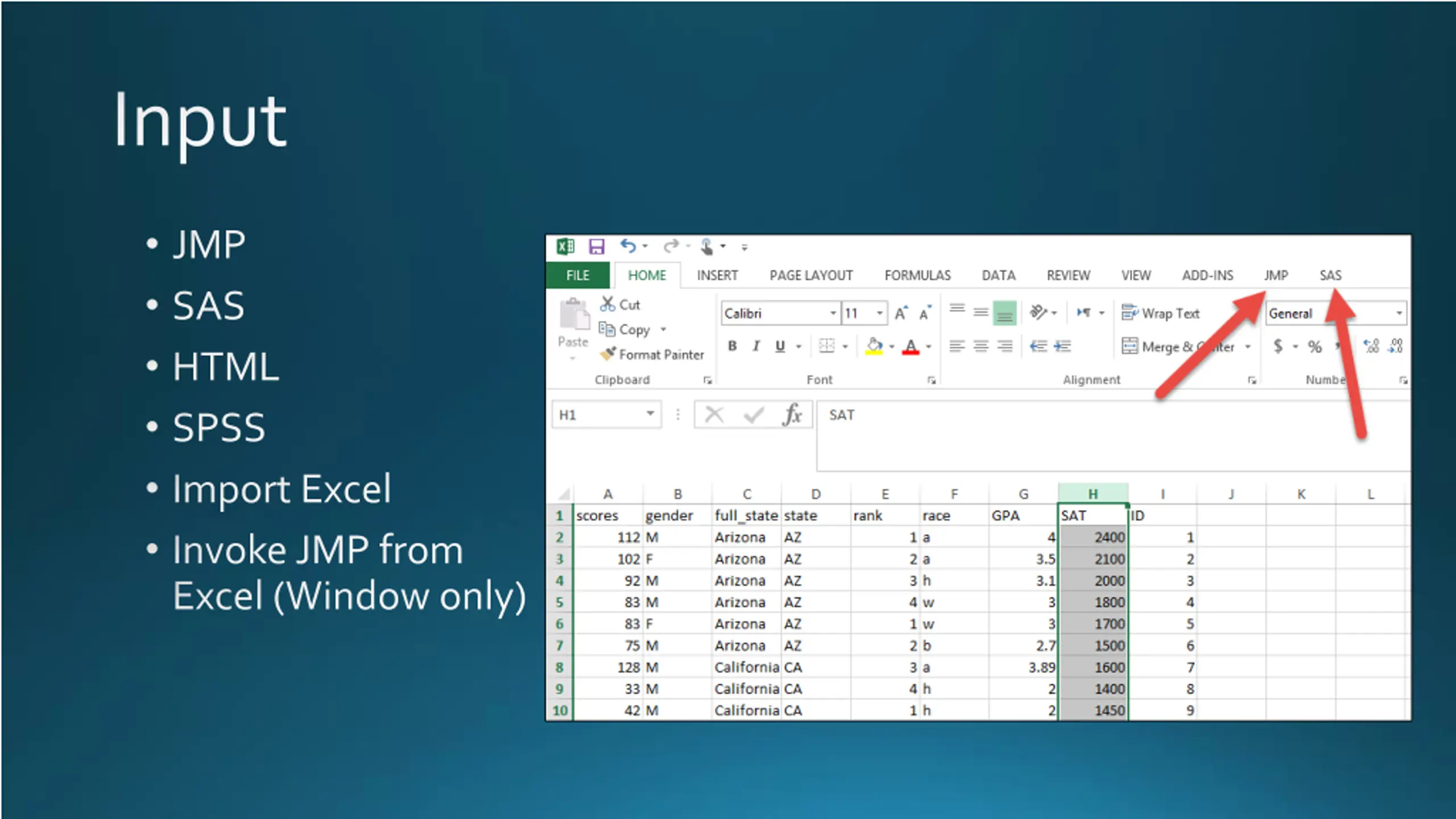
Task: Redo the last action
Action: [x=671, y=246]
